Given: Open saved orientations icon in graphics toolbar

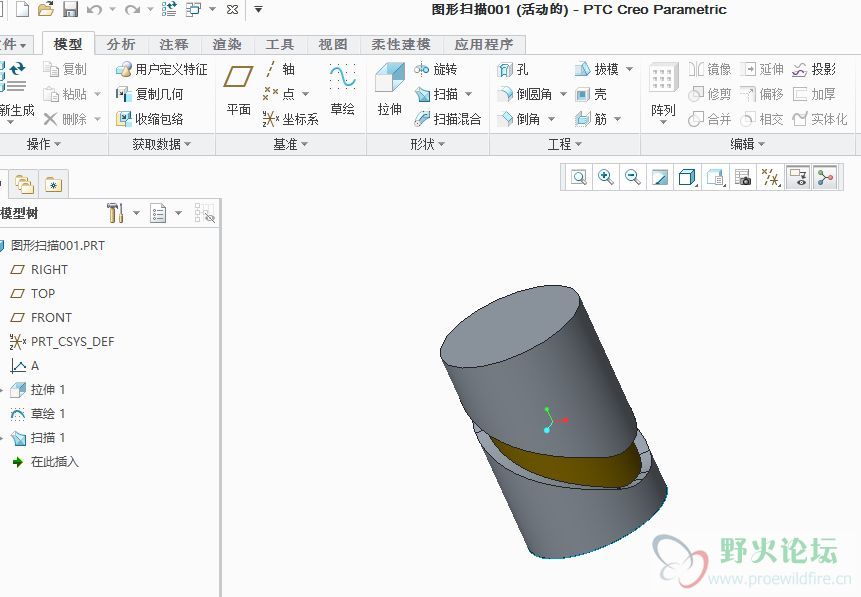Looking at the screenshot, I should pos(715,177).
